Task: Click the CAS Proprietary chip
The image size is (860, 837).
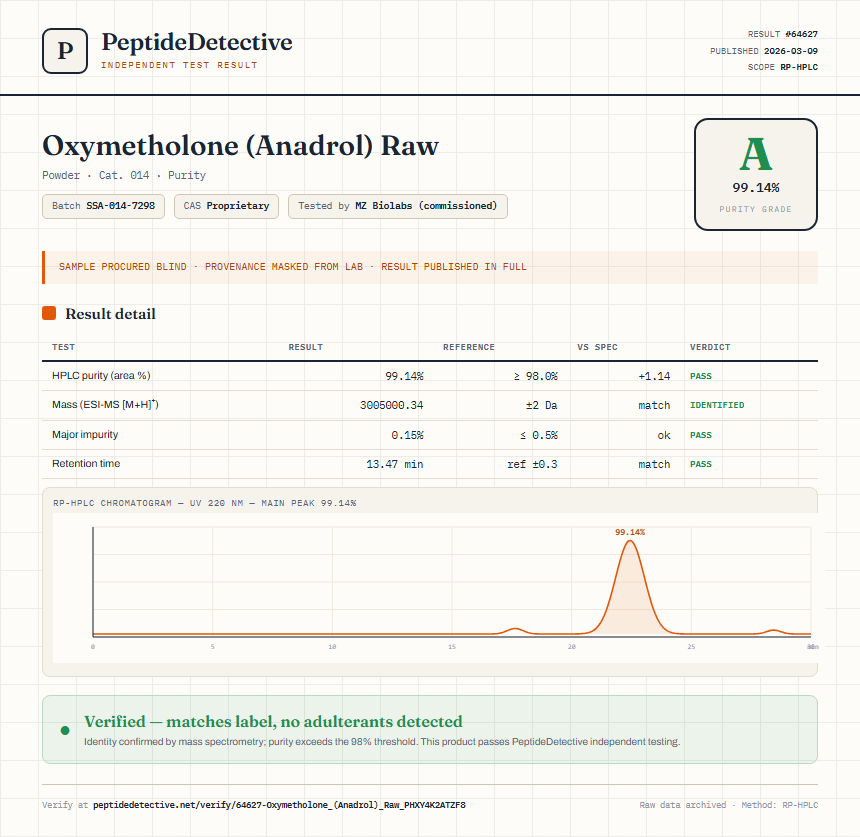Action: pyautogui.click(x=227, y=206)
